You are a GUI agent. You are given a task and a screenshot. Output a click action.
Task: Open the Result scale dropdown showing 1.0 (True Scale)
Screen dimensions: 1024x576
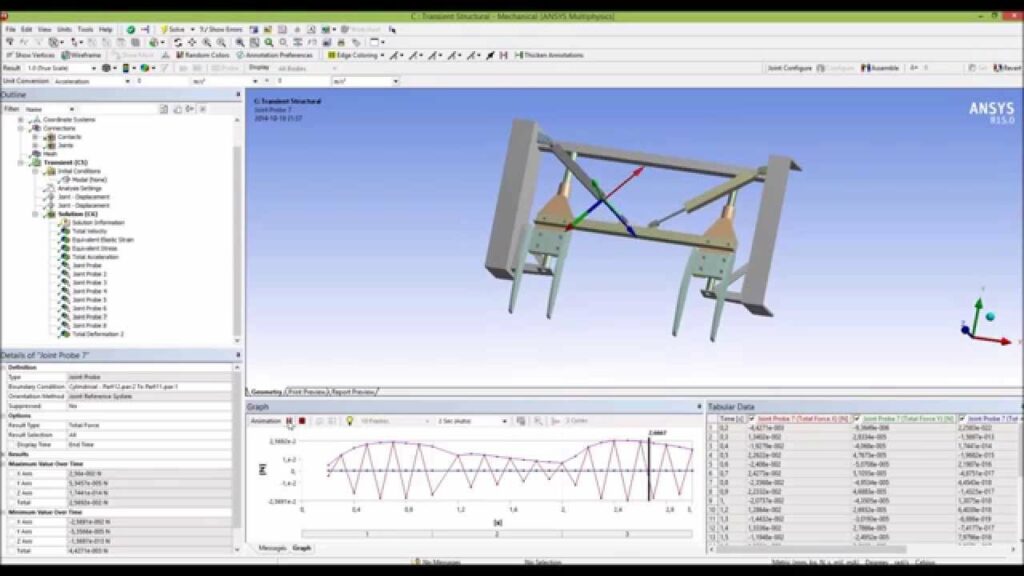94,66
